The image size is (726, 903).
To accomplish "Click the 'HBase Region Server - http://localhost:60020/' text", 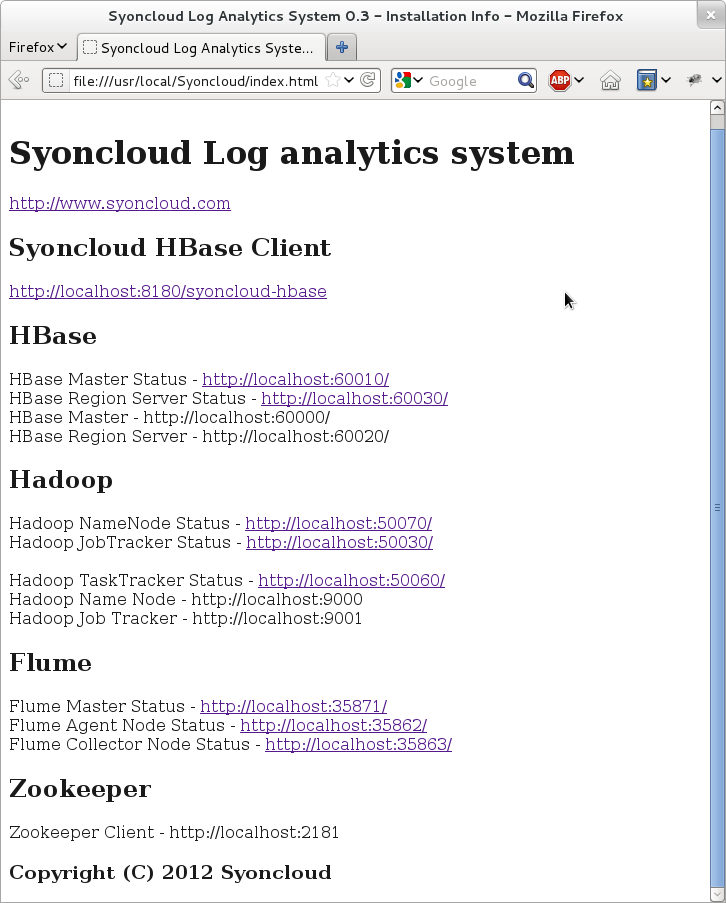I will (x=199, y=437).
